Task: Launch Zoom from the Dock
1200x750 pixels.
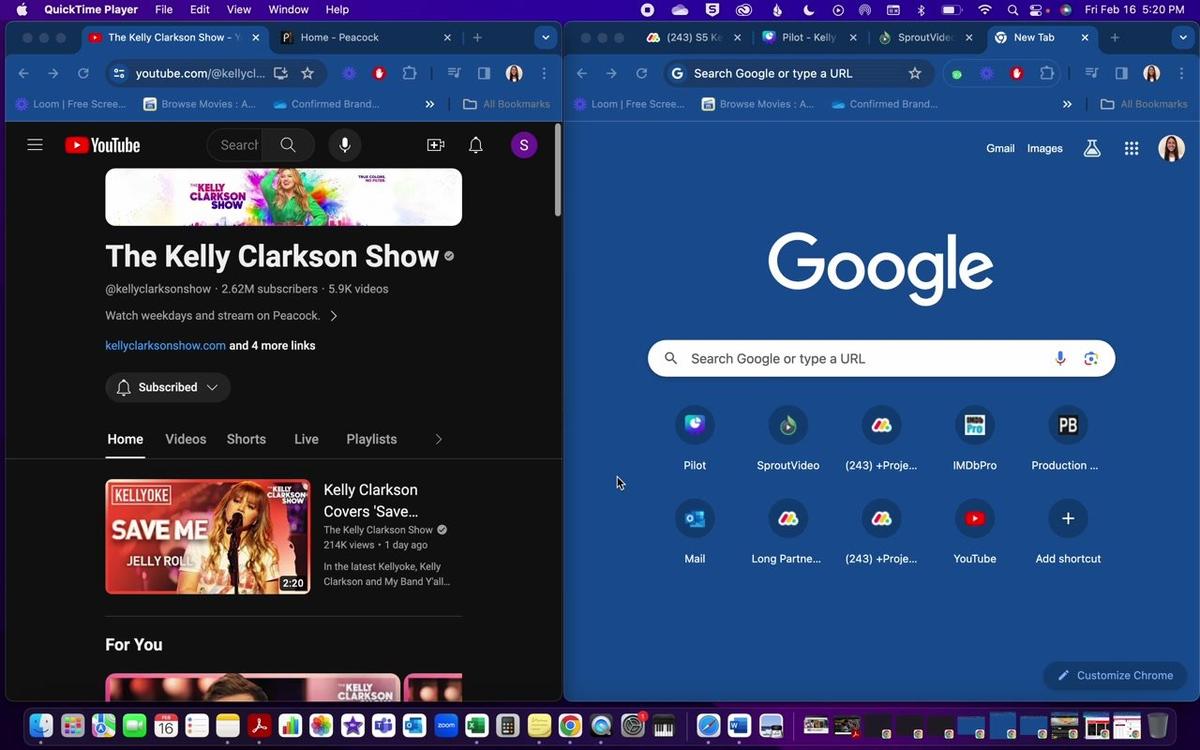Action: (445, 726)
